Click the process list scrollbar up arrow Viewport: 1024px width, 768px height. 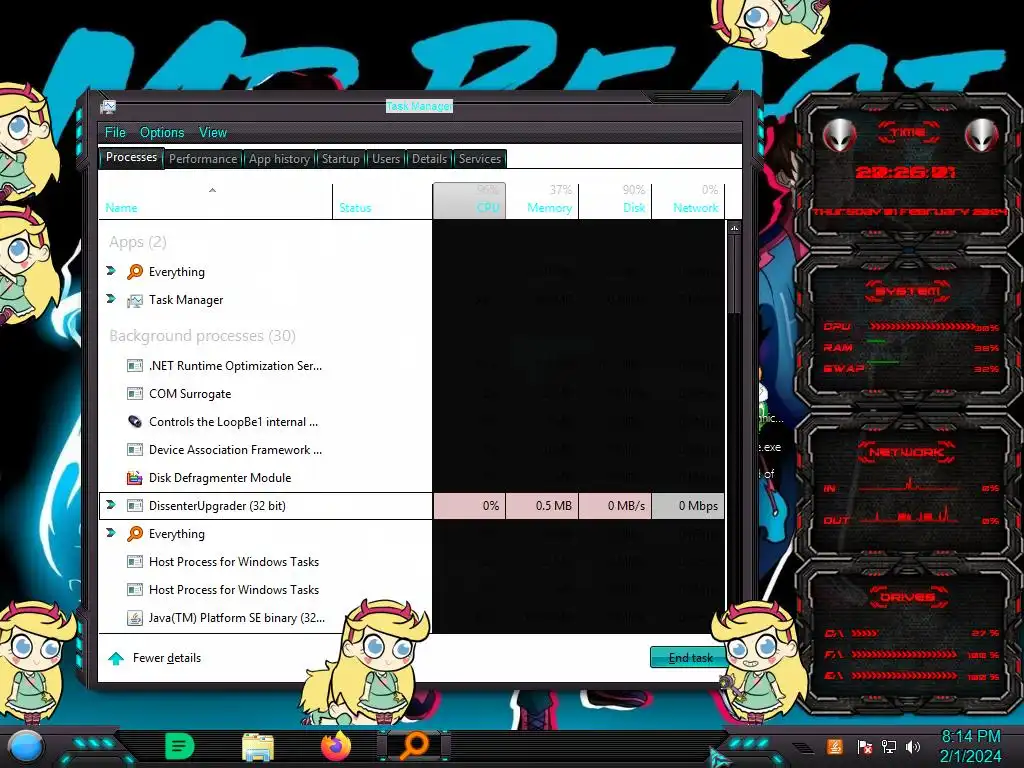(734, 229)
